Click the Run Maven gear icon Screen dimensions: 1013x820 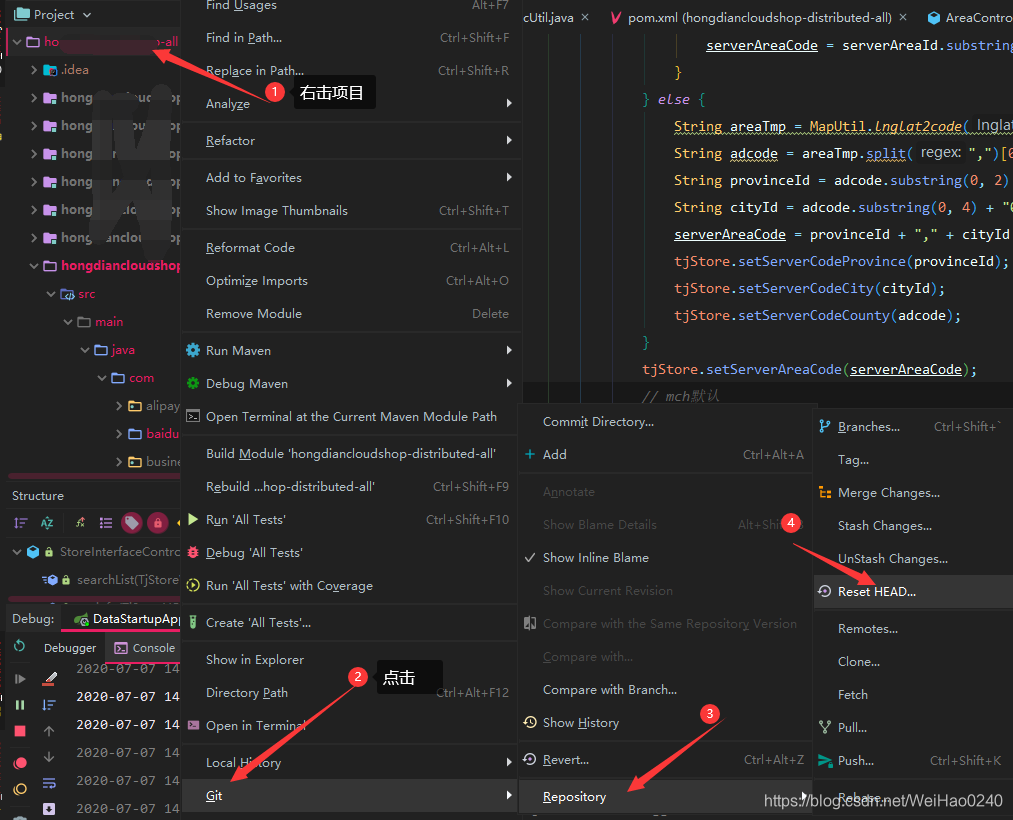point(193,350)
